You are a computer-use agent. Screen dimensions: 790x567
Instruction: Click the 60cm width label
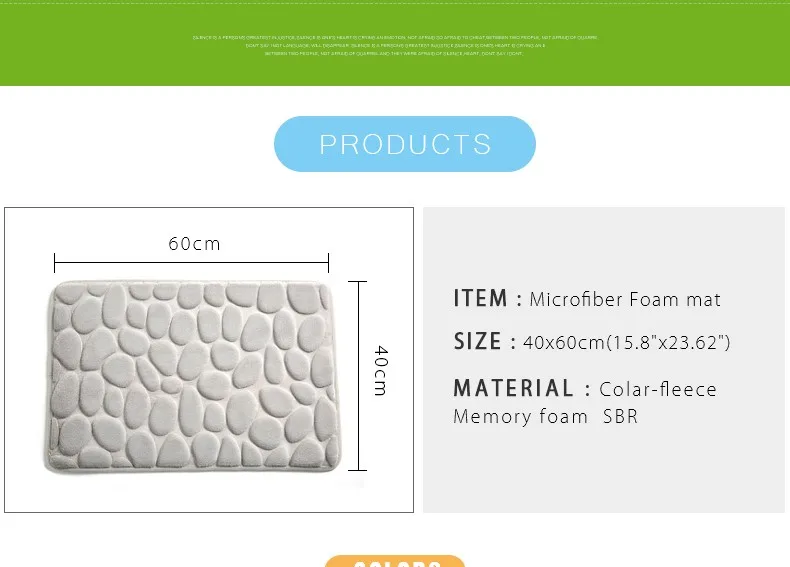click(194, 244)
